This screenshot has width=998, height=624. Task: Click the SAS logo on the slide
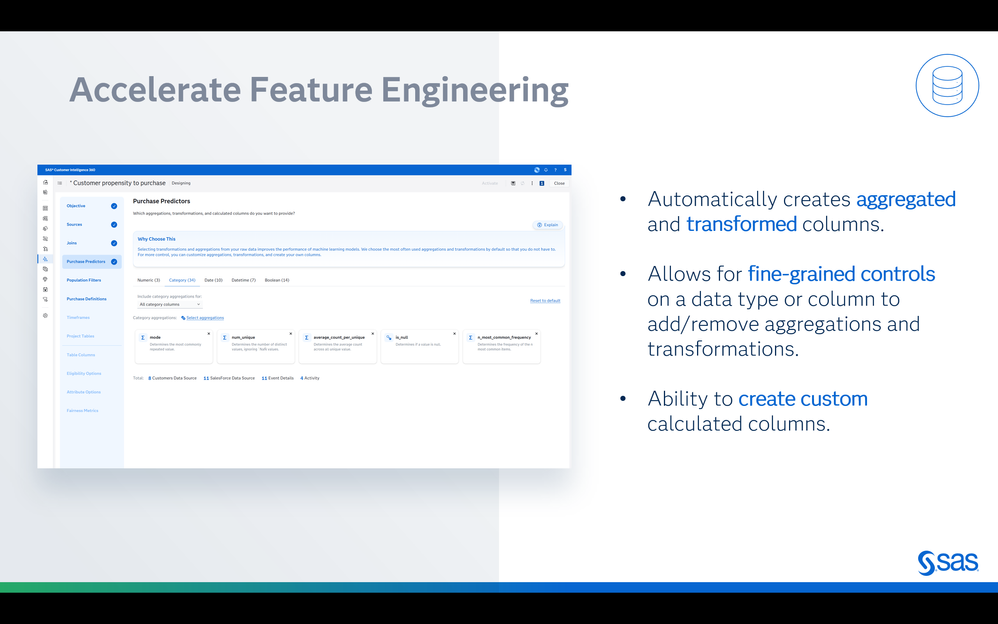(948, 563)
